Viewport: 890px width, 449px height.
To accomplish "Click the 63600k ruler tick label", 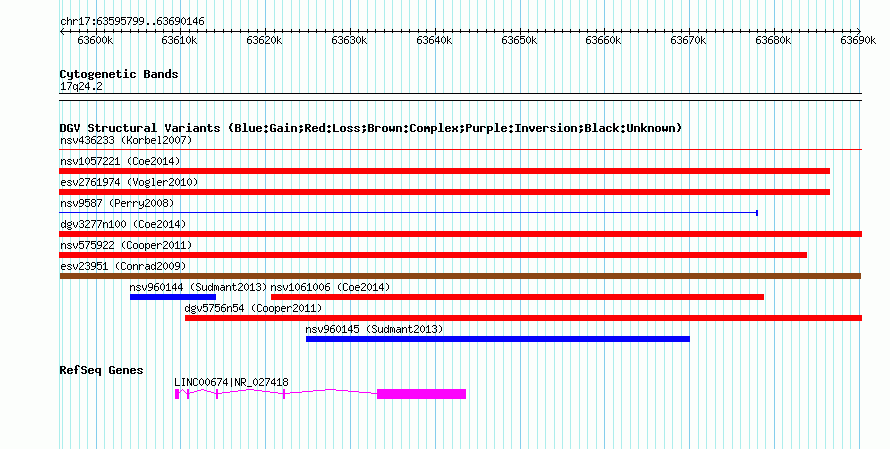I will [x=95, y=40].
